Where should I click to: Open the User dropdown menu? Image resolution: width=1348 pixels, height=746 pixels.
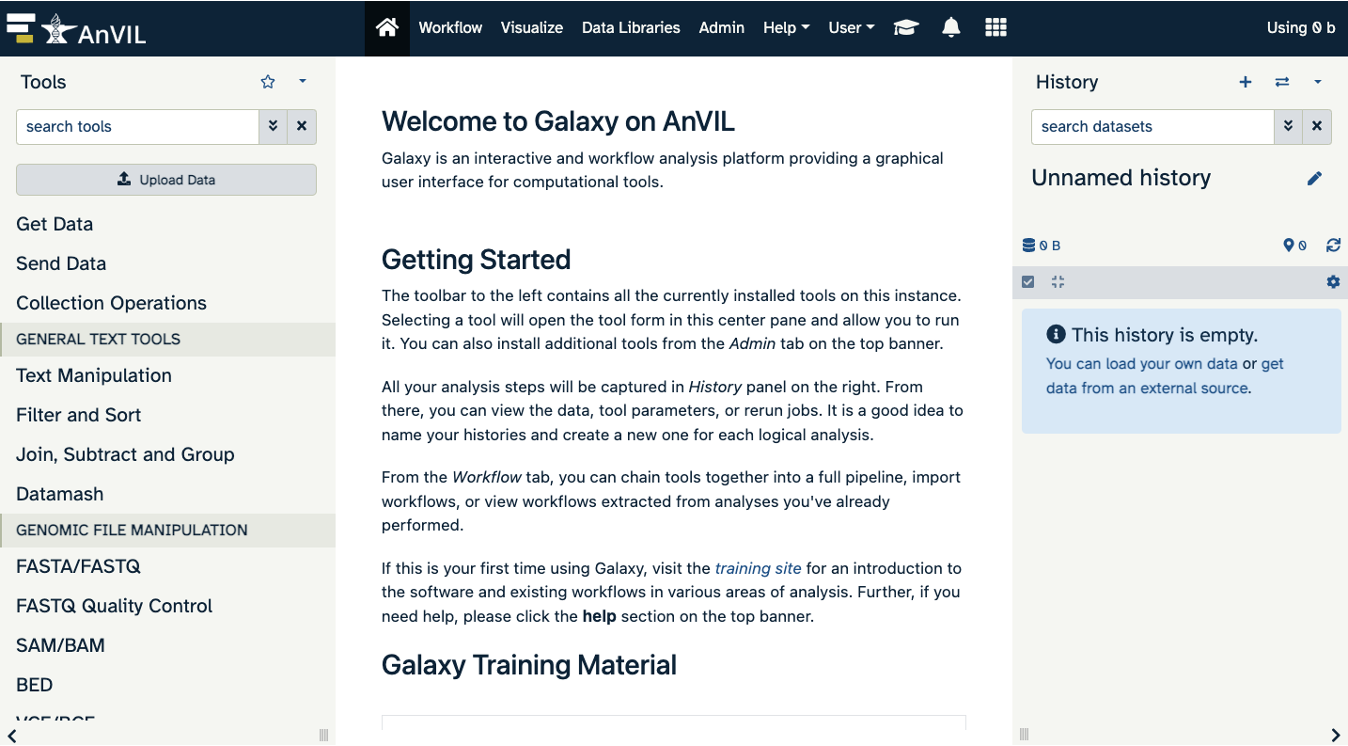pyautogui.click(x=851, y=28)
